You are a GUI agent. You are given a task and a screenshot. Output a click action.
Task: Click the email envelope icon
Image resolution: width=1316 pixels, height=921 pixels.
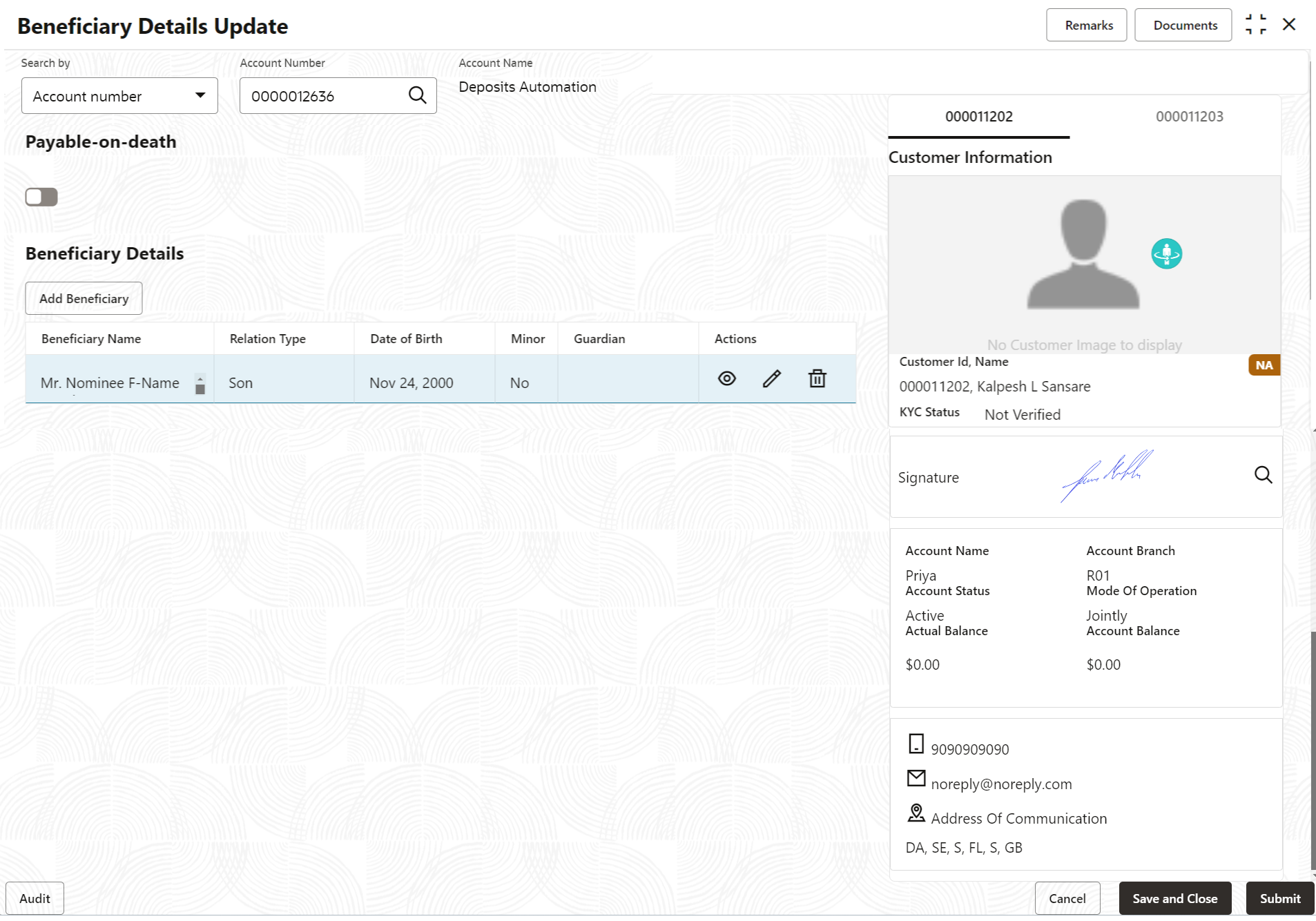click(916, 778)
